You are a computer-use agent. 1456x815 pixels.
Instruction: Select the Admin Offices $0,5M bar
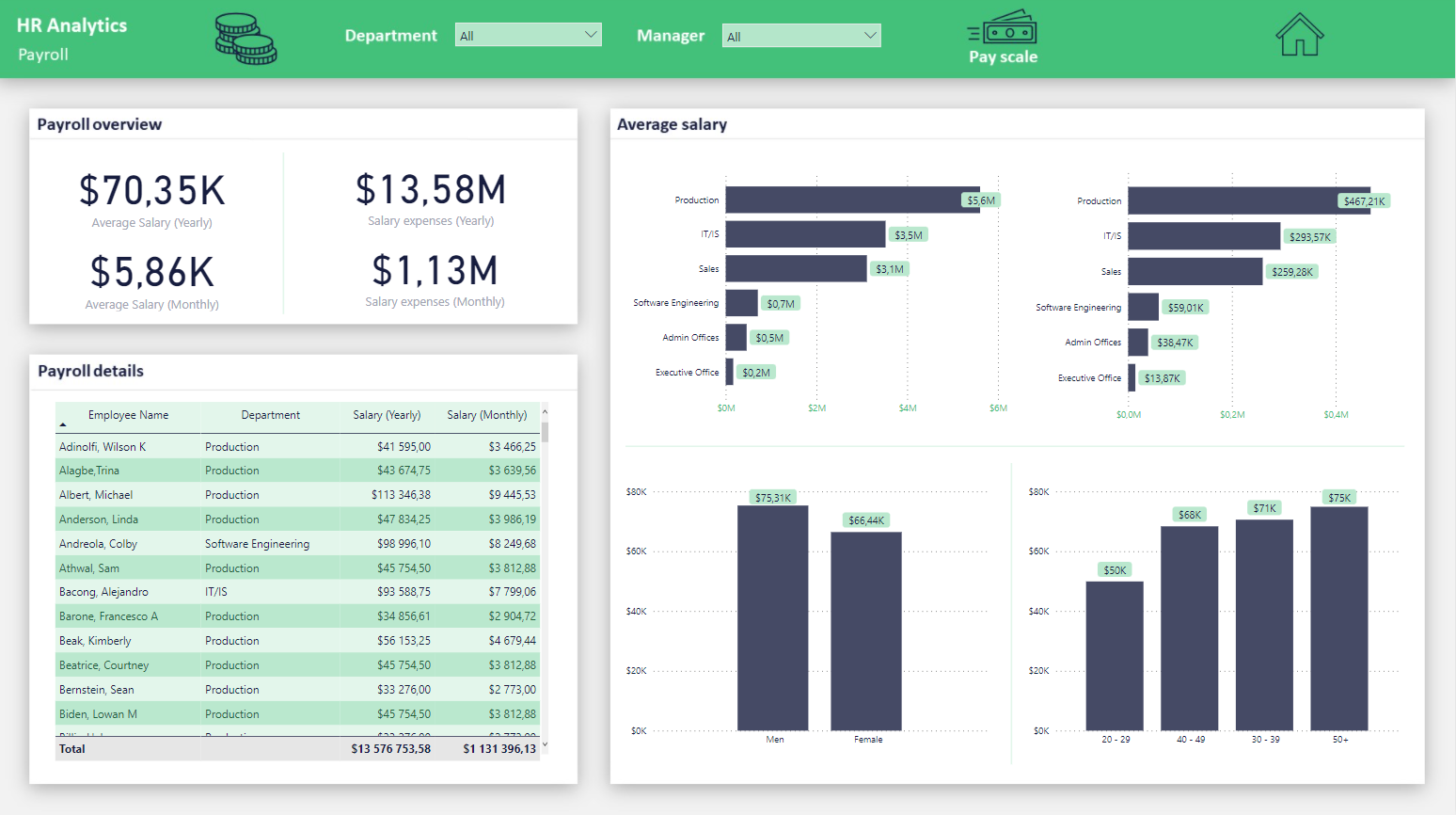(736, 337)
